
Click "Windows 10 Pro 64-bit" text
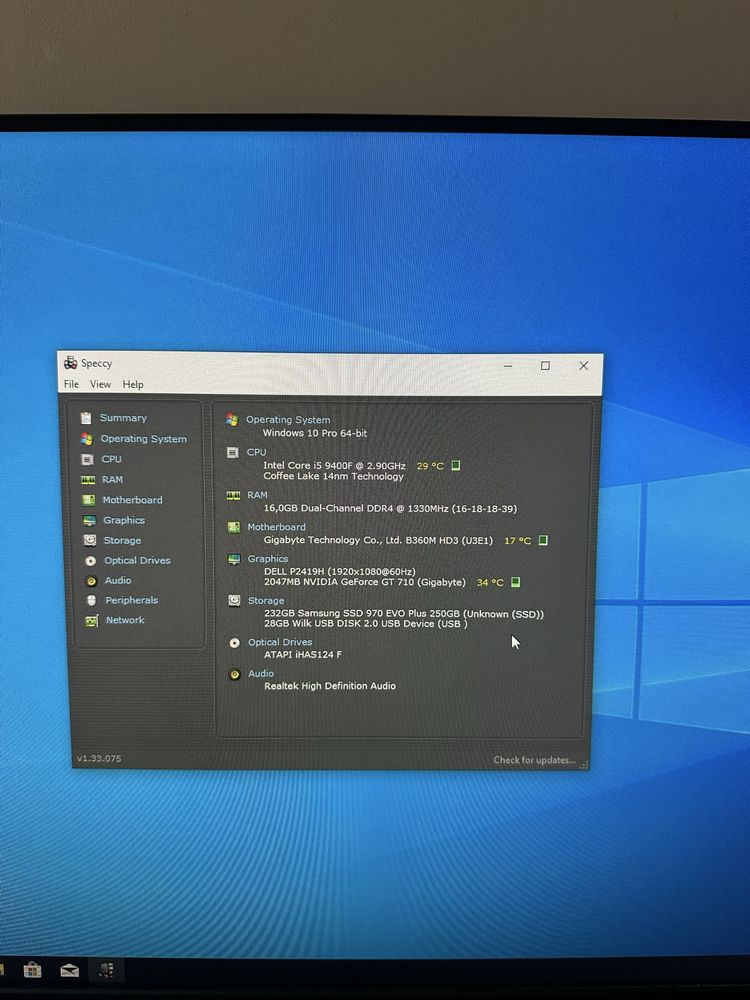point(315,433)
